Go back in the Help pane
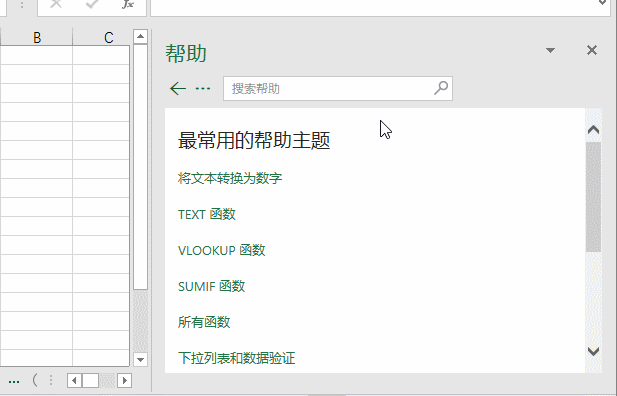Viewport: 617px width, 396px height. [x=178, y=89]
